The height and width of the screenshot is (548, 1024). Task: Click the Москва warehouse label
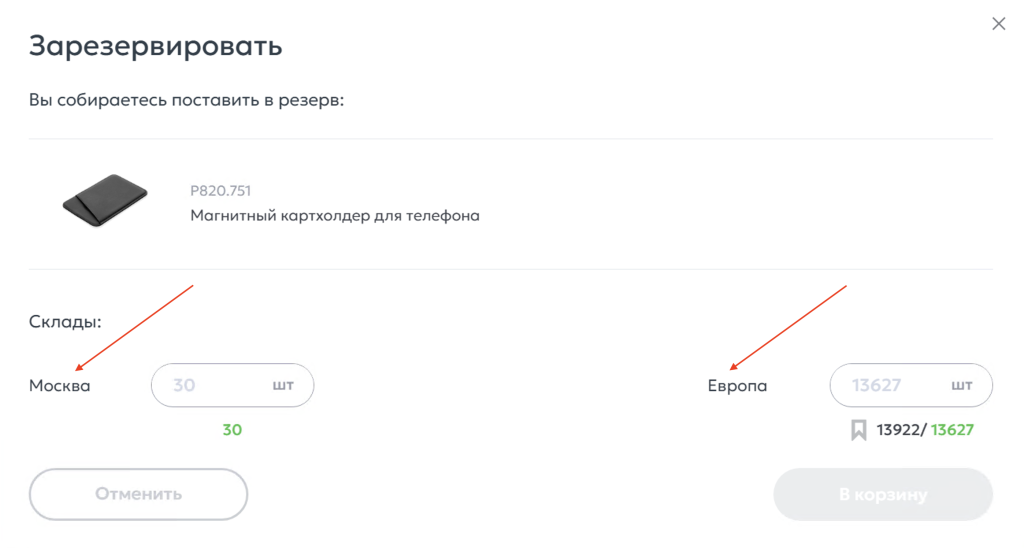(60, 386)
